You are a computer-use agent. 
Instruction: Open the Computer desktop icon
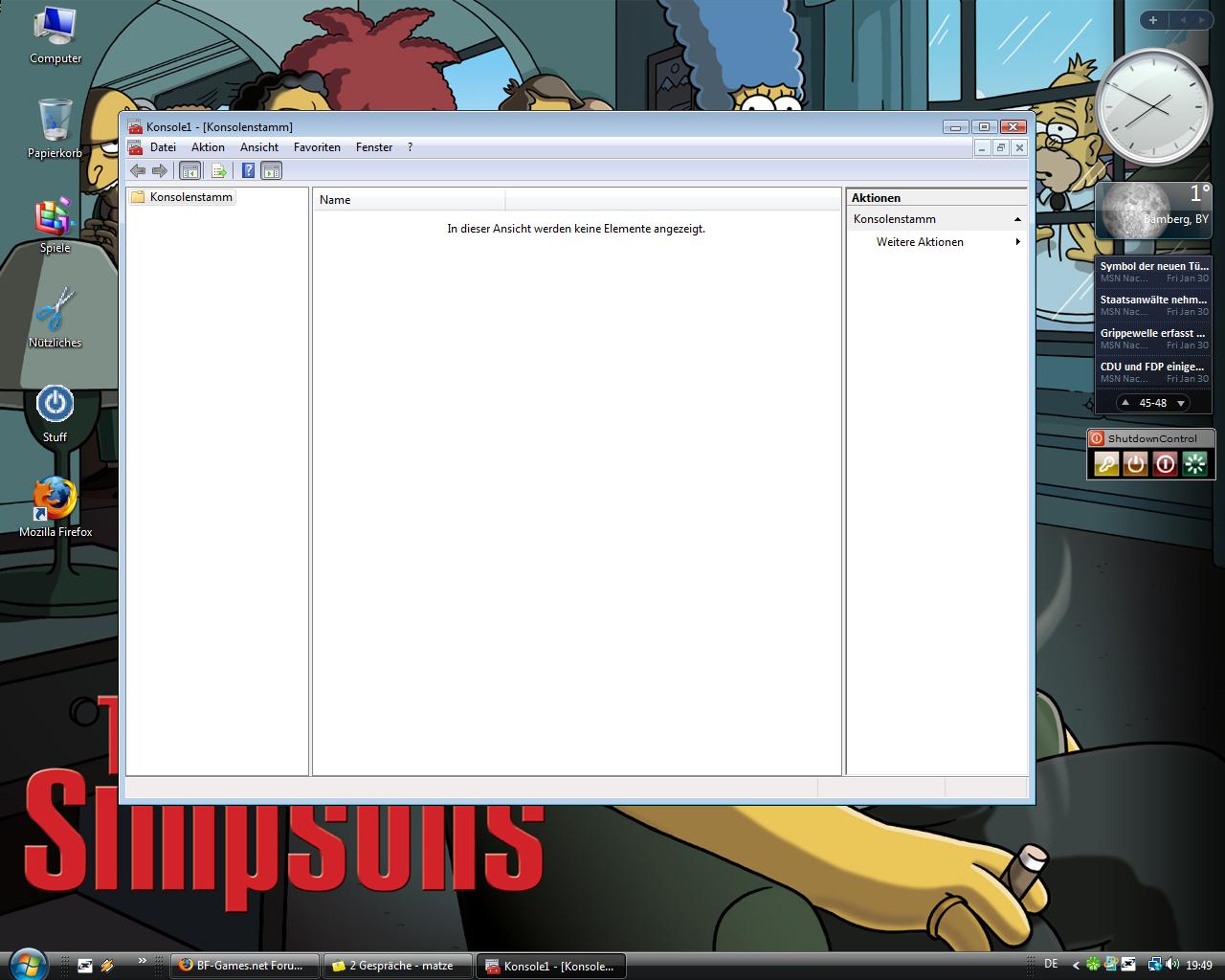pyautogui.click(x=56, y=36)
